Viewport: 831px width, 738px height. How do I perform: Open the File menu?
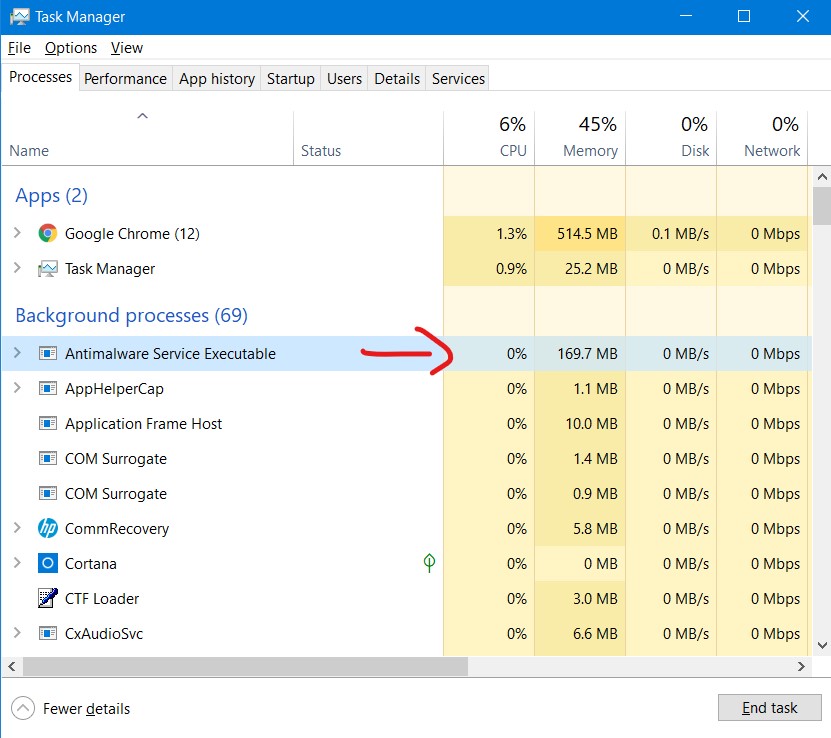click(19, 48)
